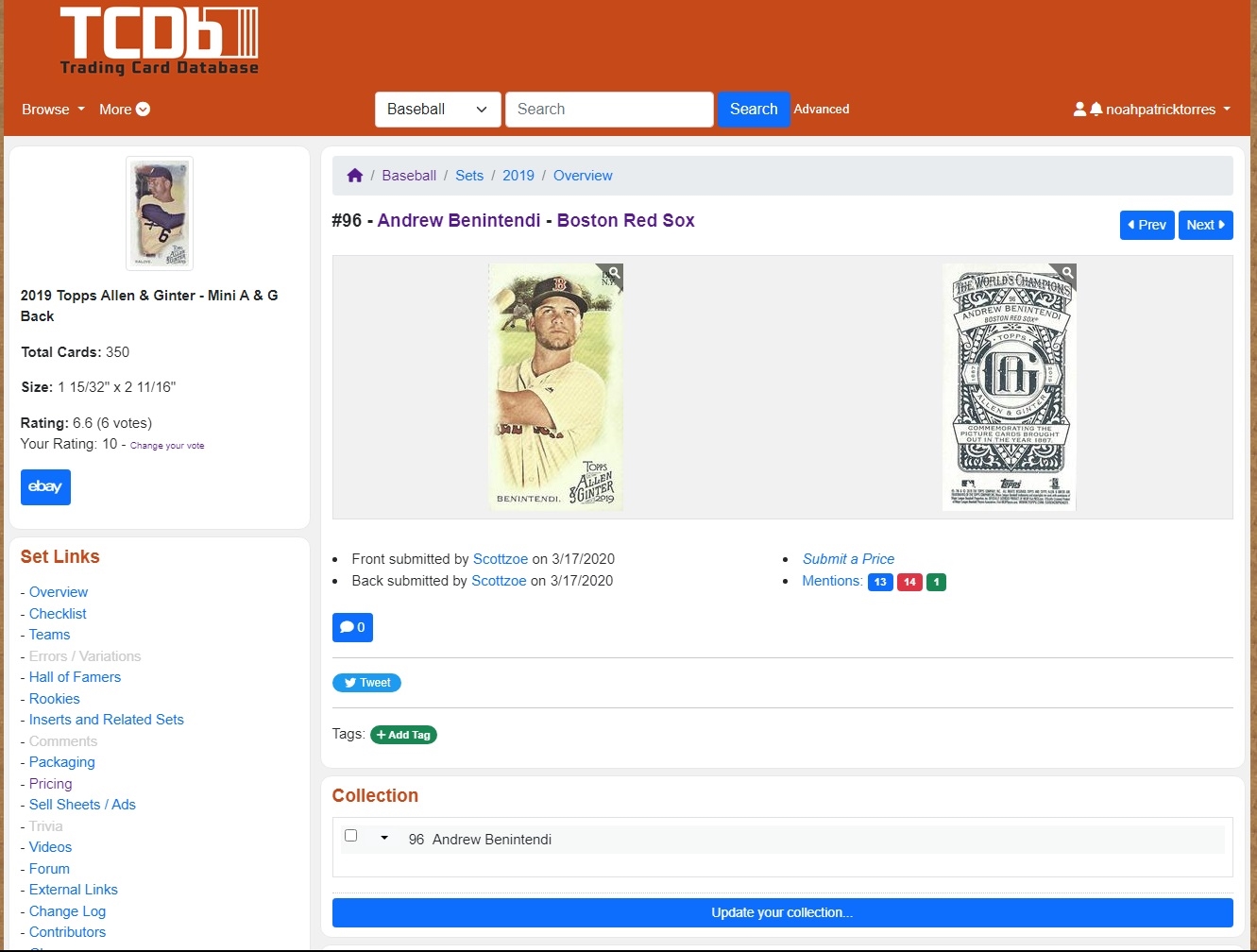Click the green mentions badge 1

936,582
